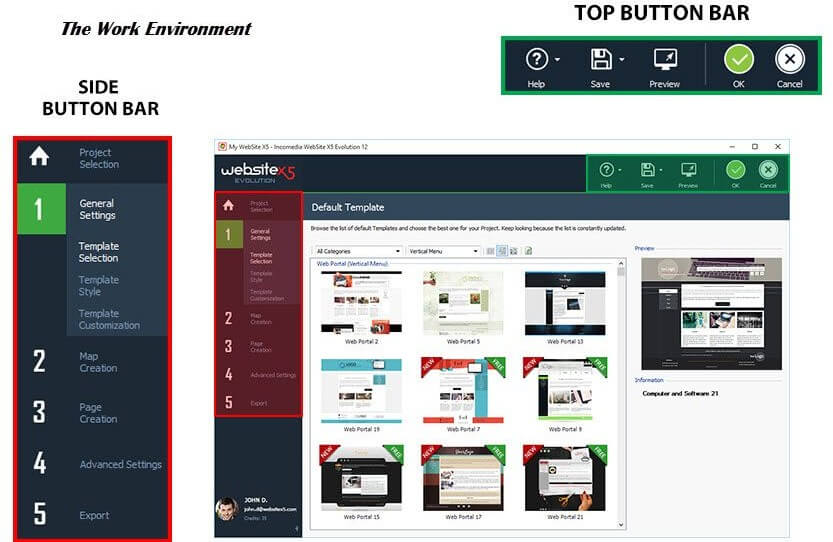Click the Save icon inside the WebSite X5 window

click(648, 170)
